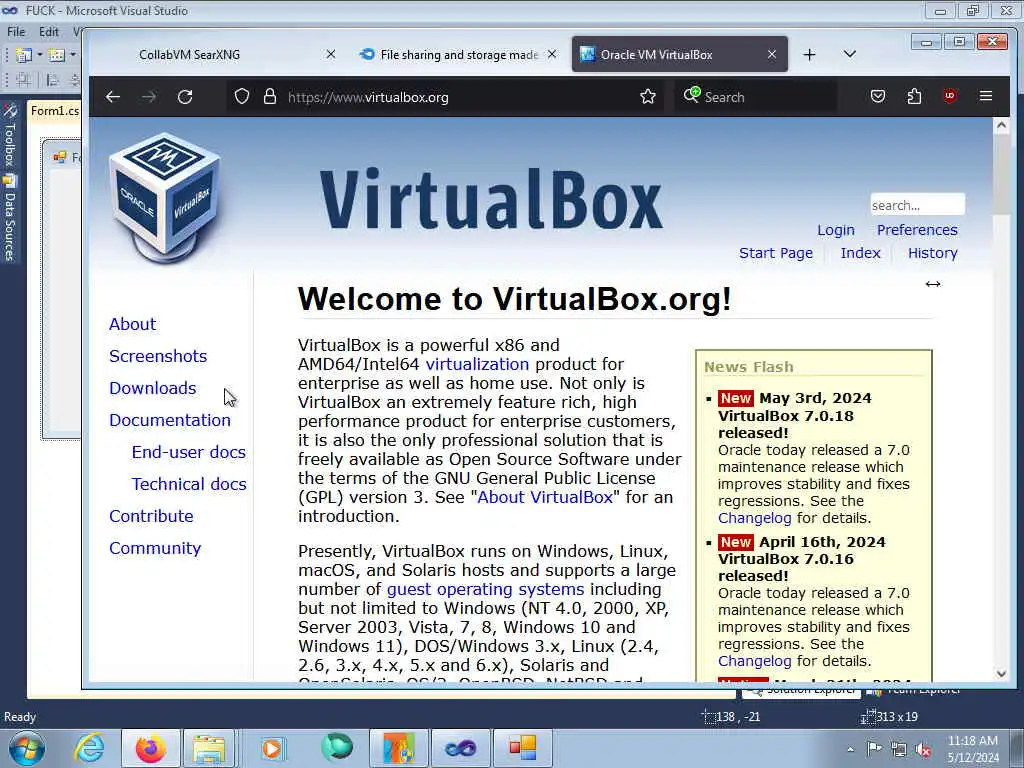Follow the virtualization link in the intro
Screen dimensions: 1024x768
coord(477,364)
